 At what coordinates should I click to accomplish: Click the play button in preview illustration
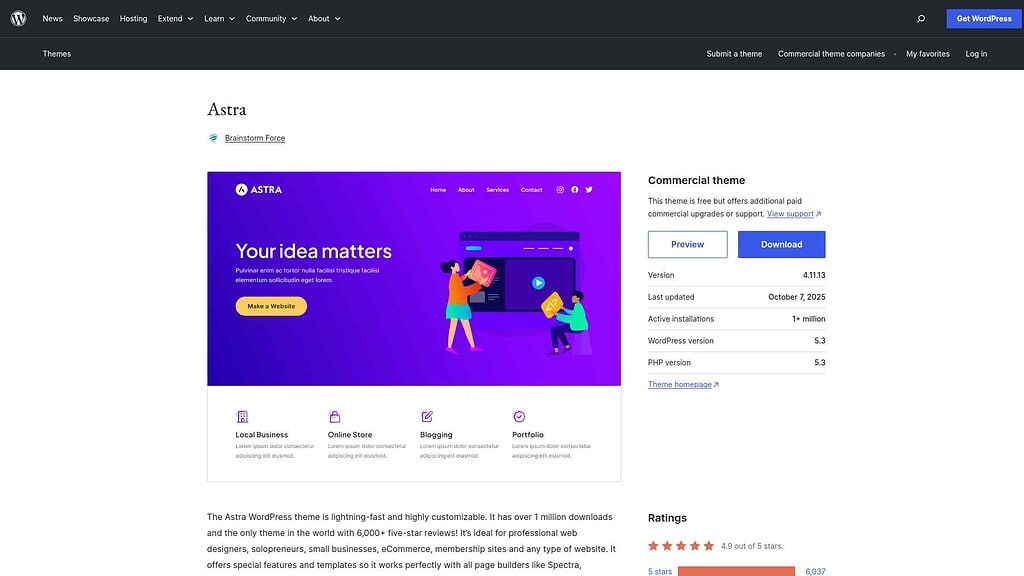click(x=538, y=283)
